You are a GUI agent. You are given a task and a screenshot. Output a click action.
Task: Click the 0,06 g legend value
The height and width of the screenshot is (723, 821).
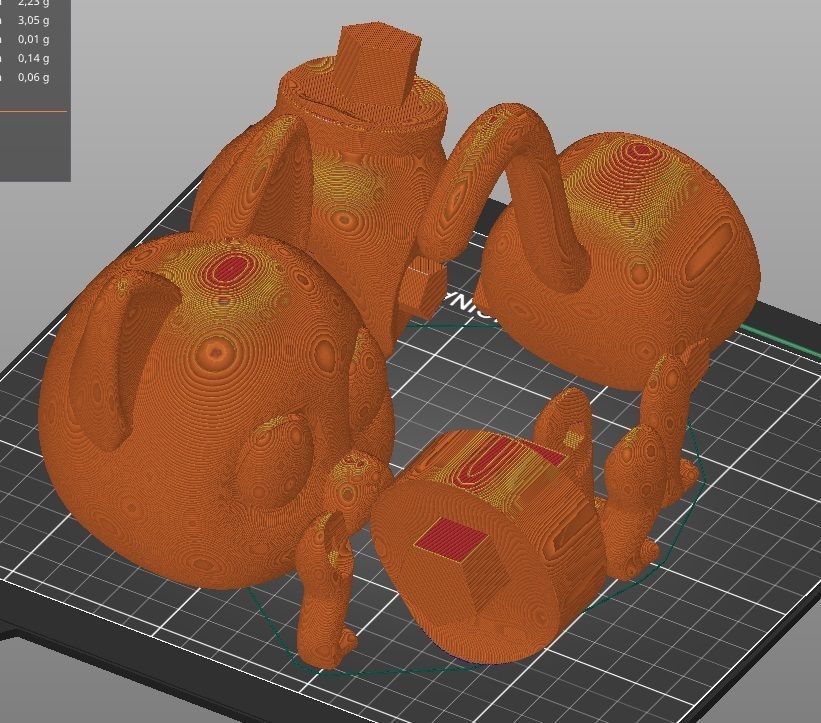pos(34,77)
